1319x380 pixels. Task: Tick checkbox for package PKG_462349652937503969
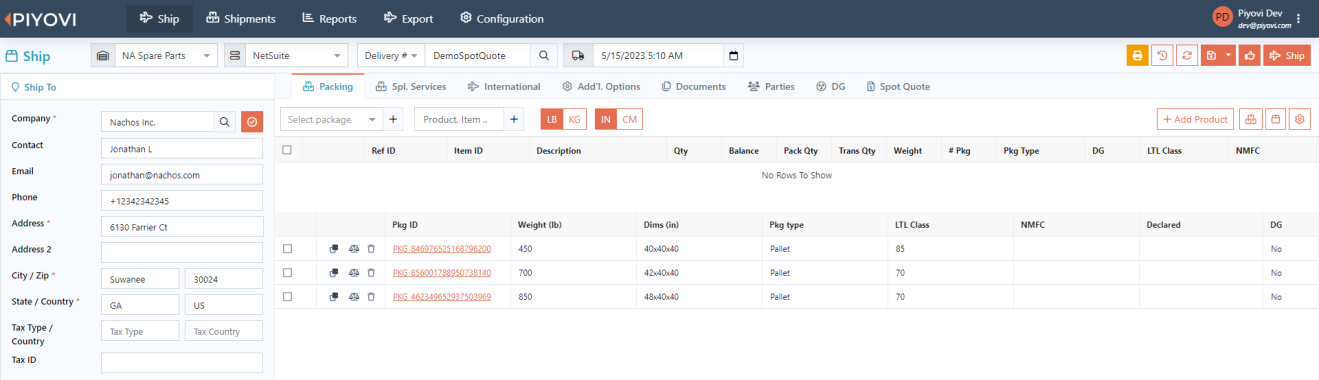(288, 296)
